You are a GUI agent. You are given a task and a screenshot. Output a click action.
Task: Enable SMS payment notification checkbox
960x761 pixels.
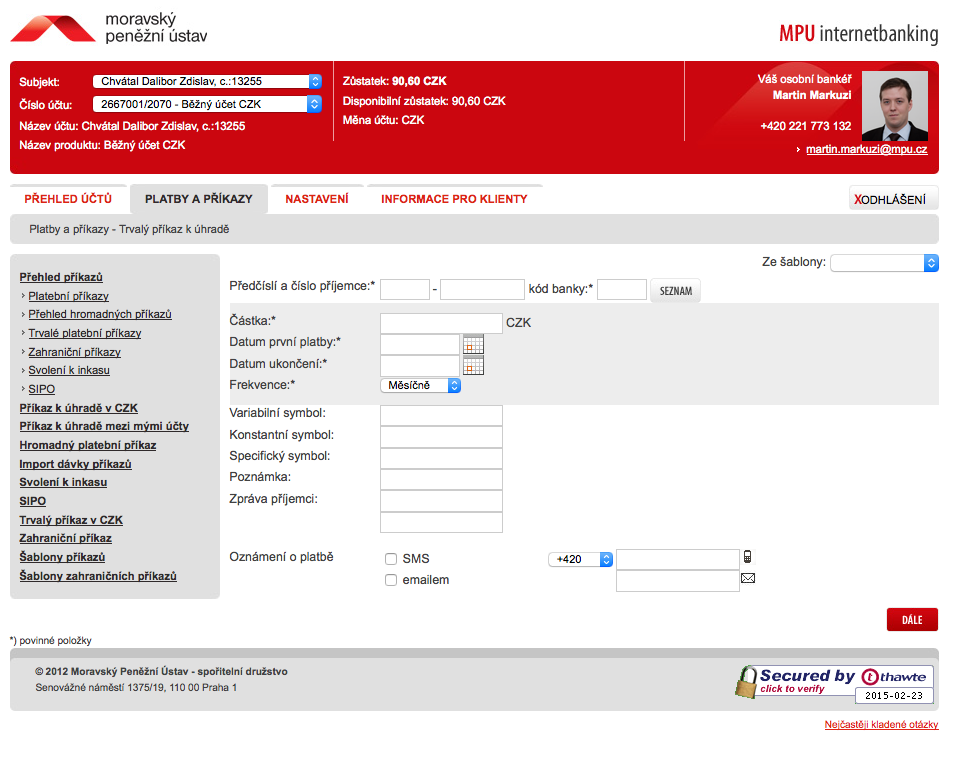(x=391, y=558)
